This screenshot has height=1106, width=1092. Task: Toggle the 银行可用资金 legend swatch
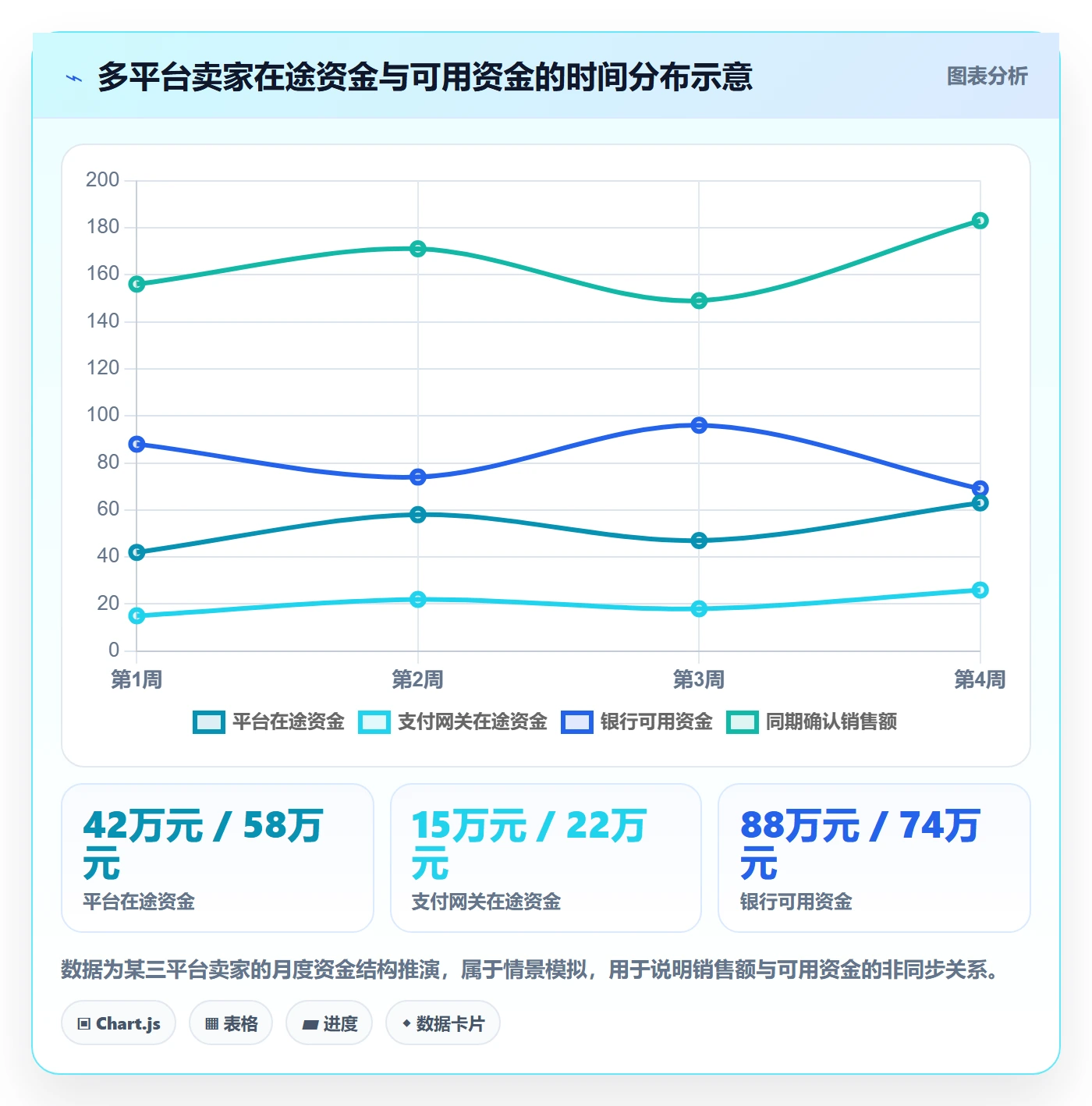pyautogui.click(x=576, y=722)
